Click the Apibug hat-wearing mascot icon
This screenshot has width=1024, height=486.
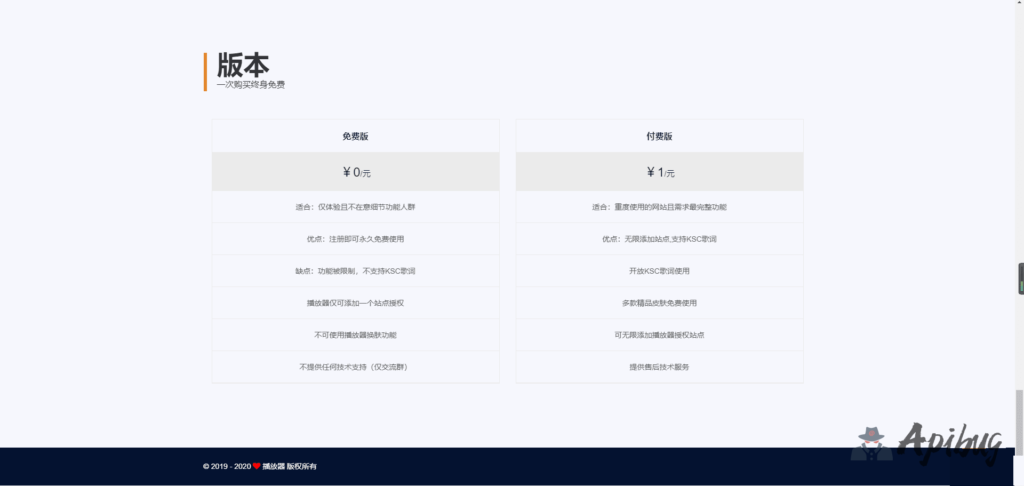873,442
